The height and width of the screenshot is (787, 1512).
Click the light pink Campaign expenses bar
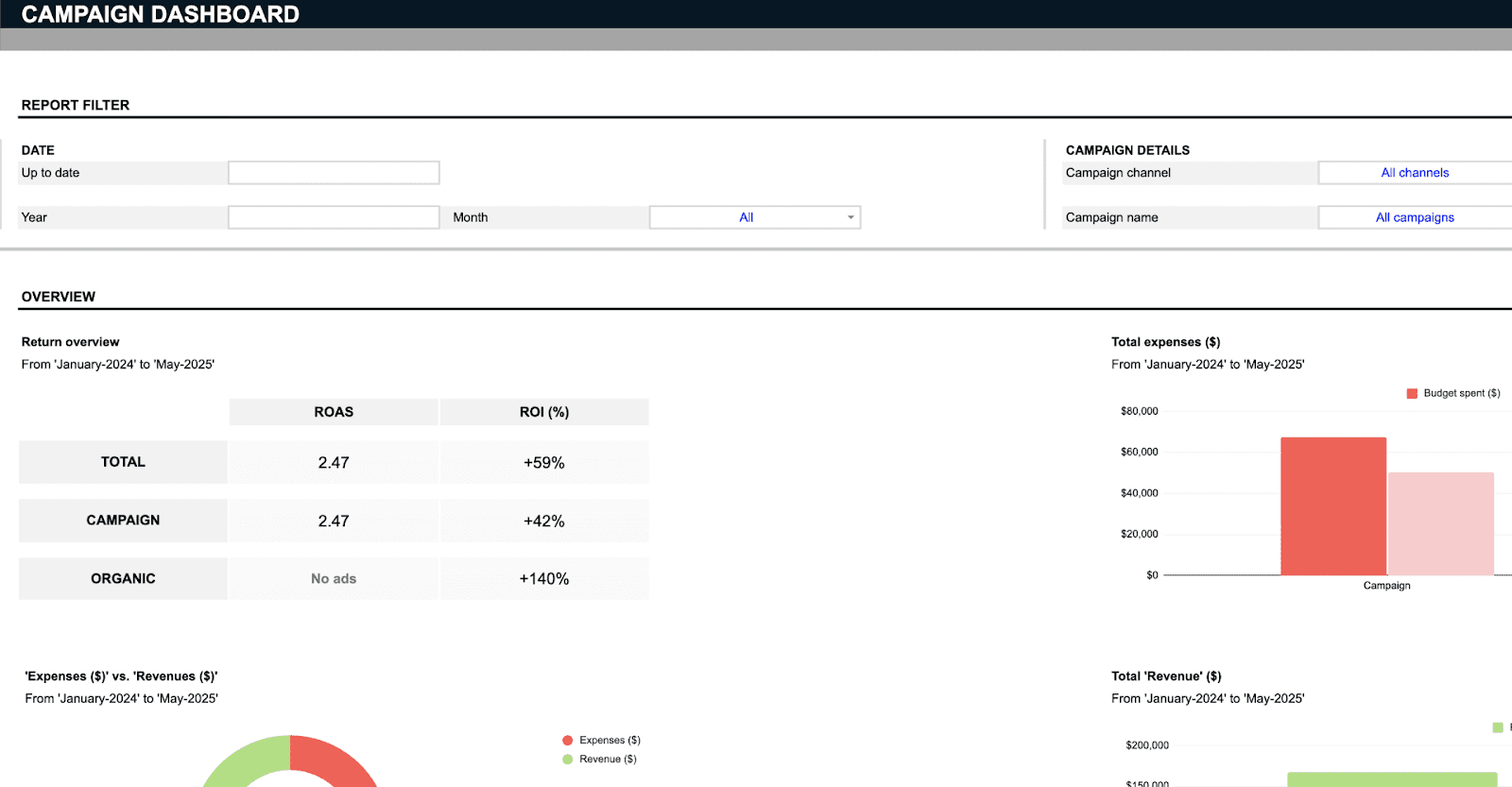1441,524
